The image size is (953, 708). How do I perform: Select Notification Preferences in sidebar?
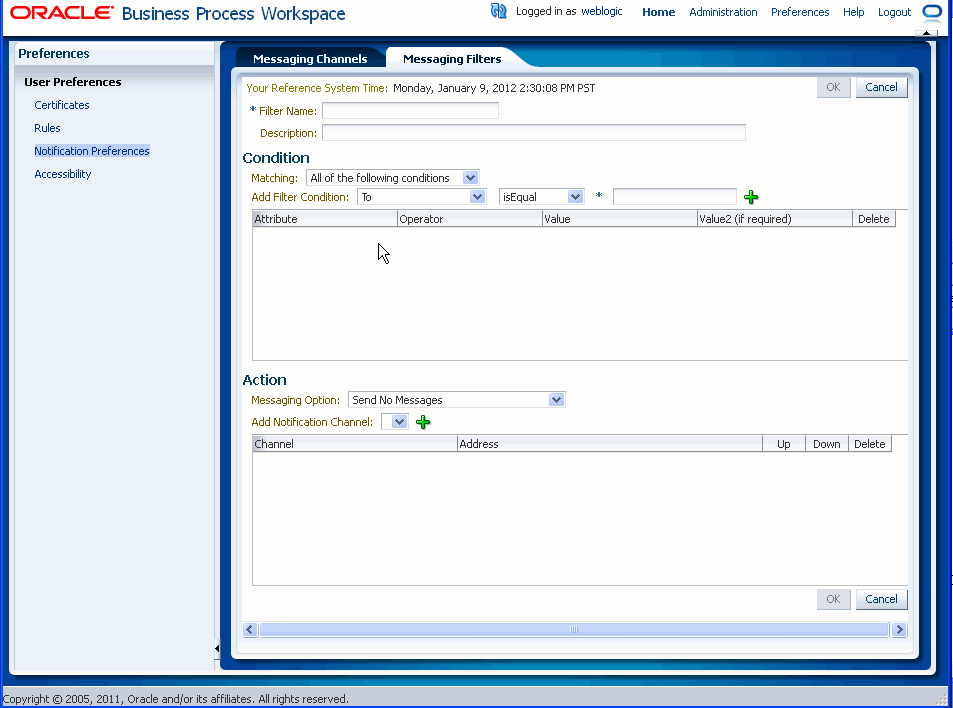[x=92, y=151]
